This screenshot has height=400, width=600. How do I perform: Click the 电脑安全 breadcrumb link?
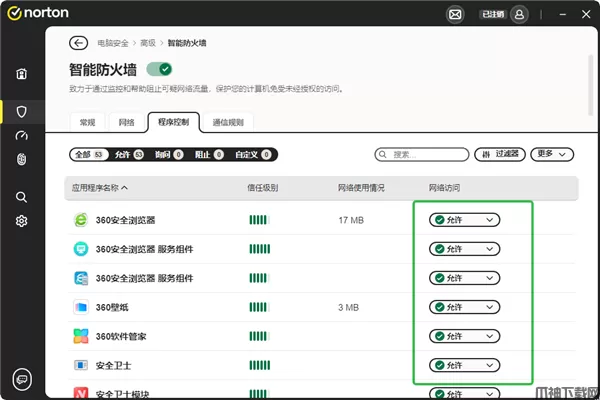[x=111, y=44]
